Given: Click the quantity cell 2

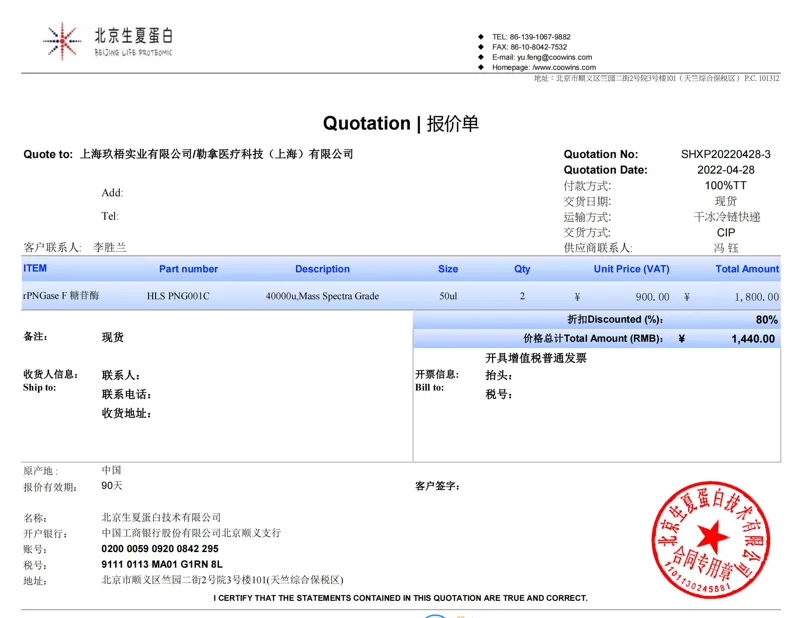Looking at the screenshot, I should 522,296.
